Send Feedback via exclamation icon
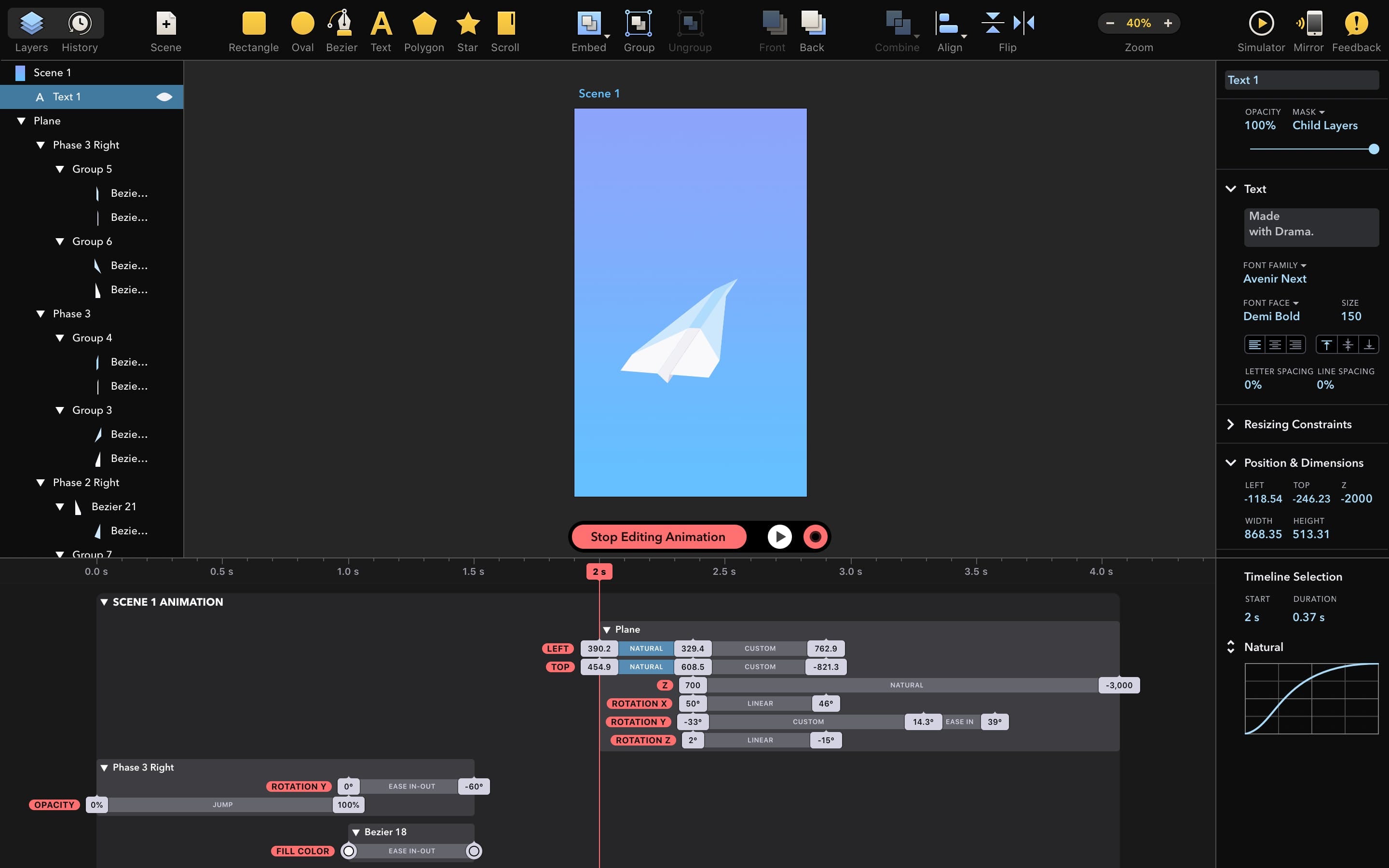The image size is (1389, 868). click(1356, 24)
